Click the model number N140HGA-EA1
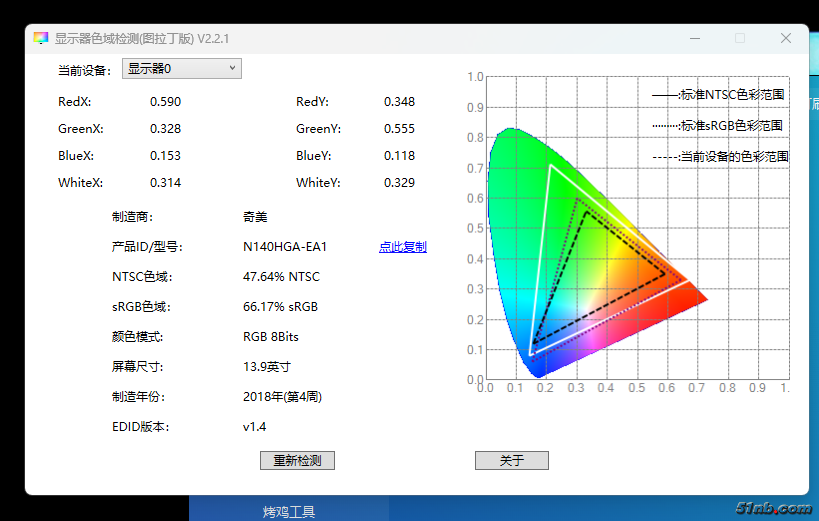The height and width of the screenshot is (521, 819). click(285, 247)
